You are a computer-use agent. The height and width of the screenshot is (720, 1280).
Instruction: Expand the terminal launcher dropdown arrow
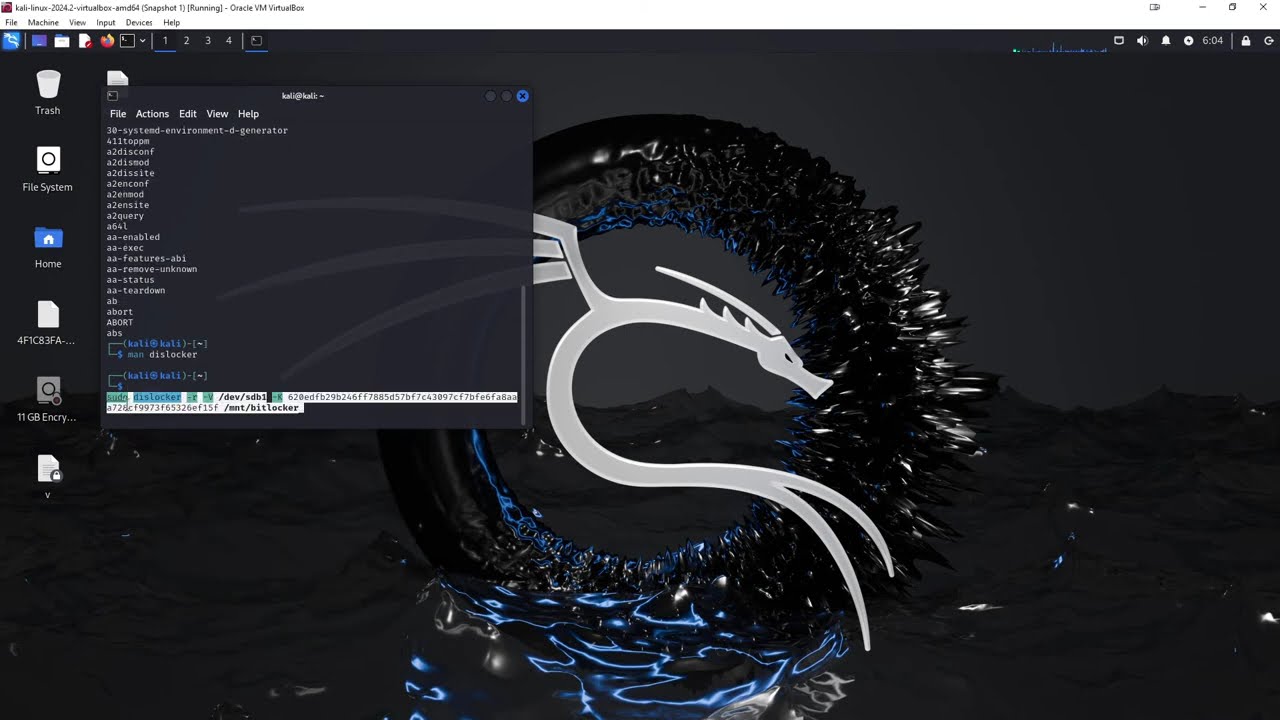pyautogui.click(x=142, y=41)
